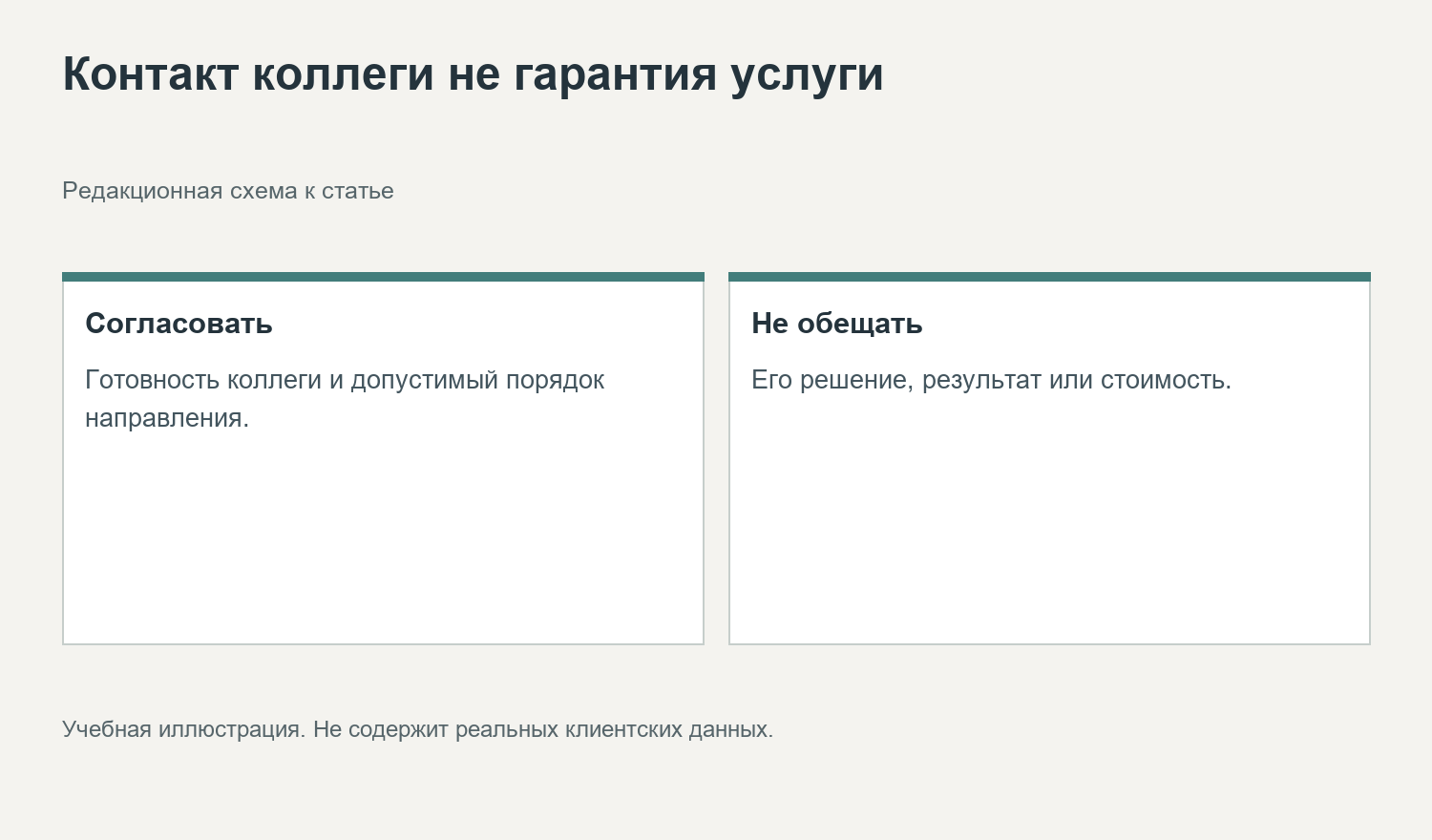Select the subtitle "Редакционная схема к статье"
This screenshot has height=840, width=1432.
click(x=228, y=191)
